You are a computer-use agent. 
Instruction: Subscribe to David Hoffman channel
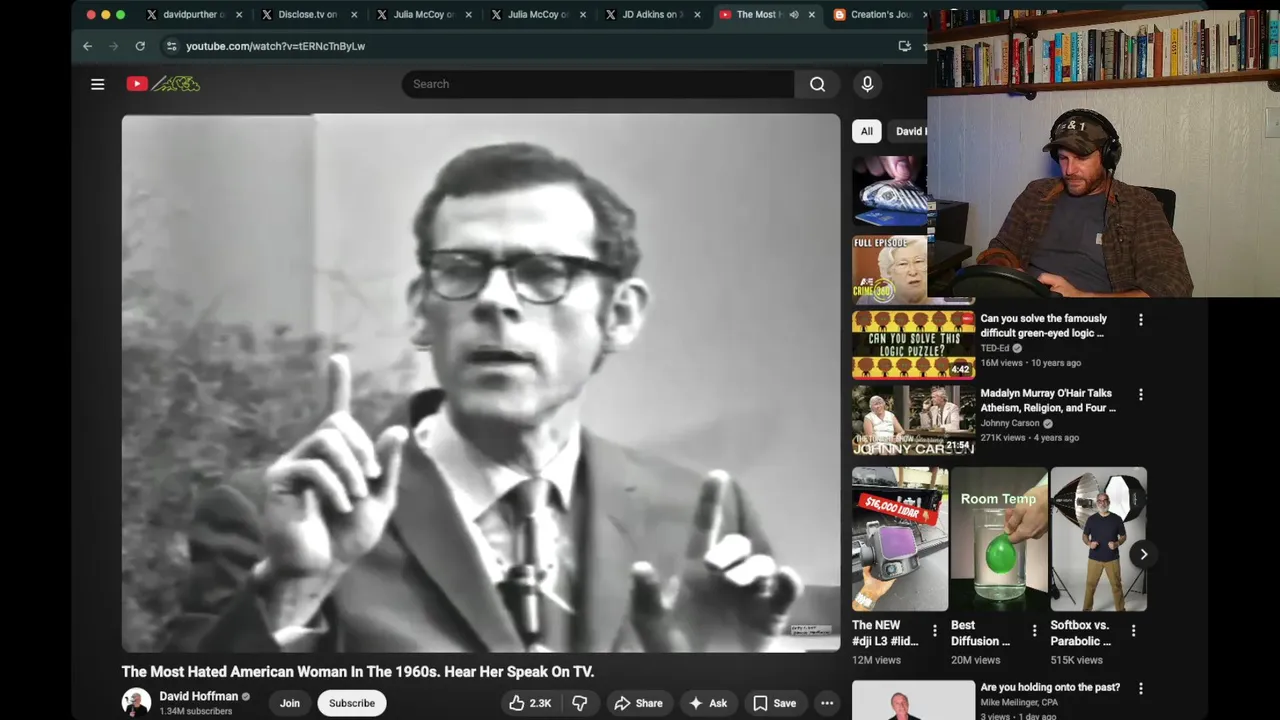coord(352,703)
